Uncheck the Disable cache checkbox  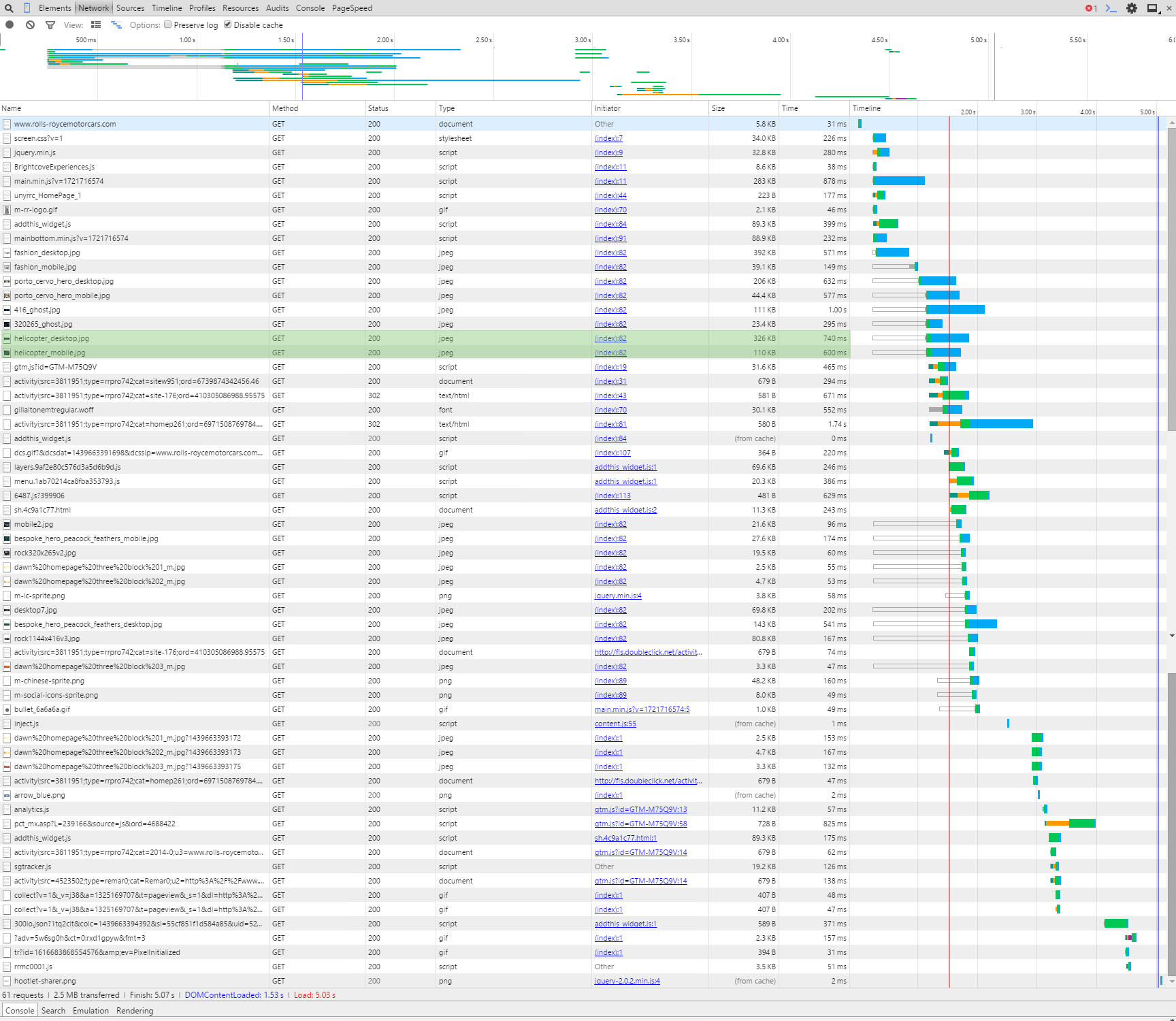click(228, 25)
